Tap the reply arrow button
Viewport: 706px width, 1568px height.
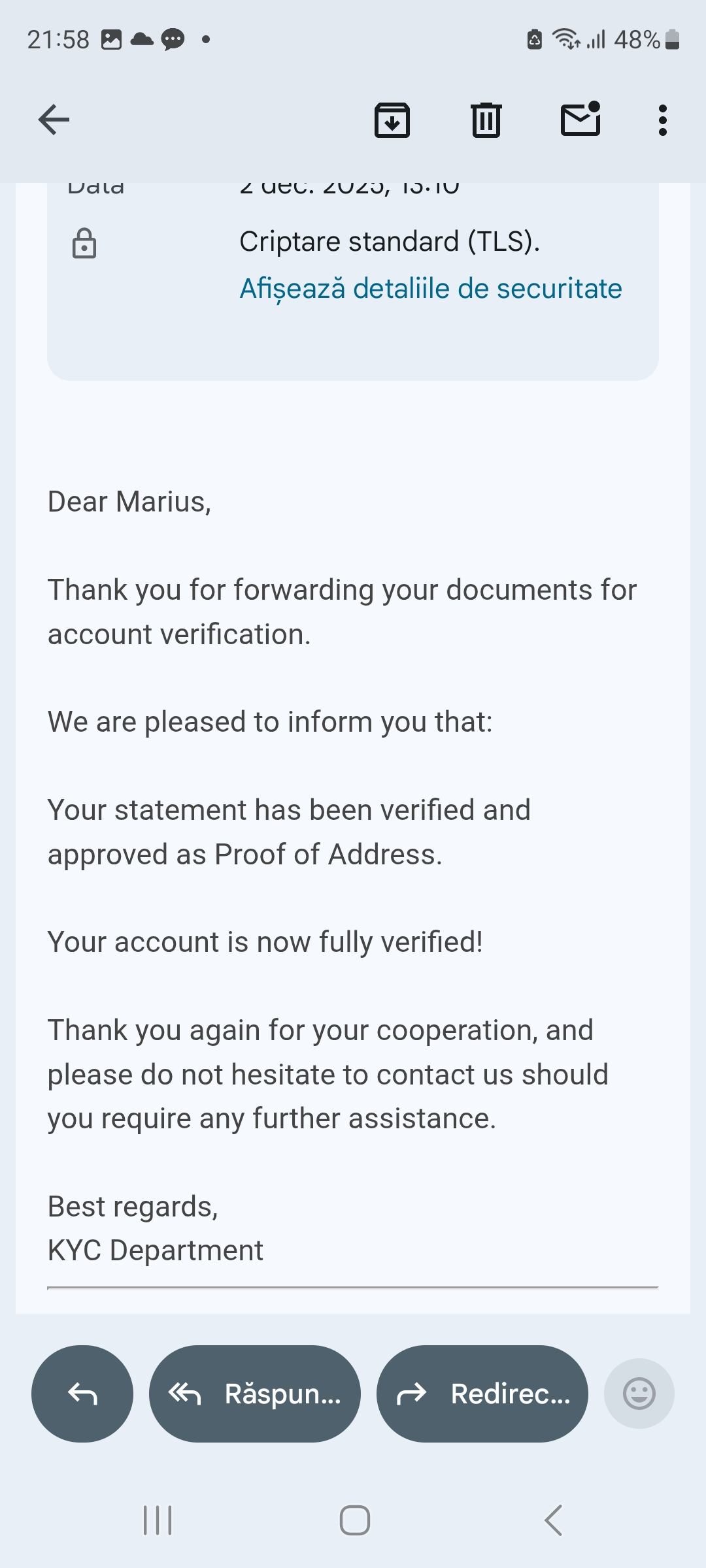tap(82, 1394)
